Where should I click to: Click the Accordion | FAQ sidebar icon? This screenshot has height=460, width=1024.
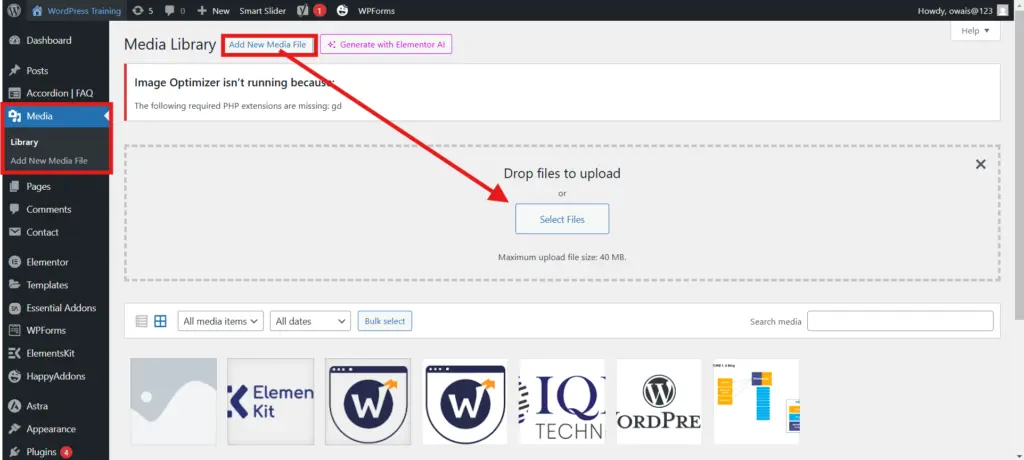click(x=14, y=93)
